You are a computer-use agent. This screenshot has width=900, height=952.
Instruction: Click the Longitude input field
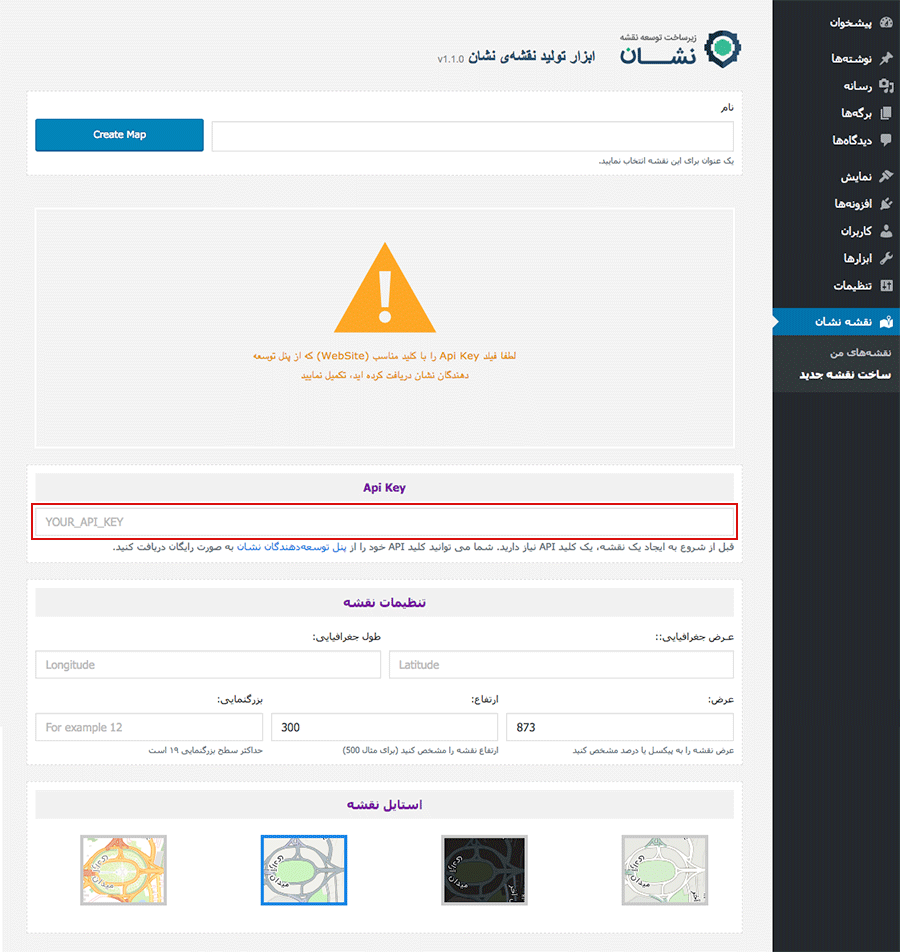click(x=208, y=665)
